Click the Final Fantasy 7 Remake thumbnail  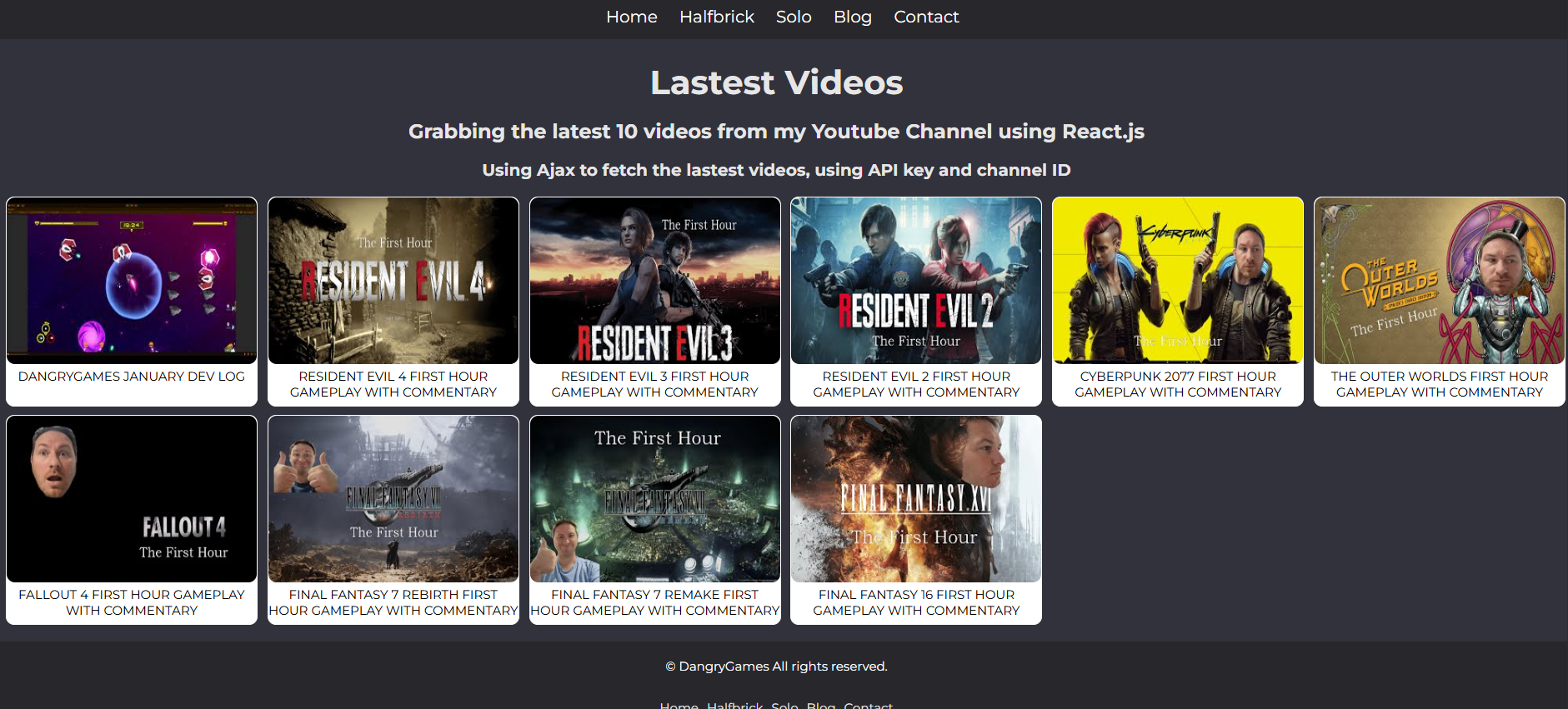pos(655,499)
